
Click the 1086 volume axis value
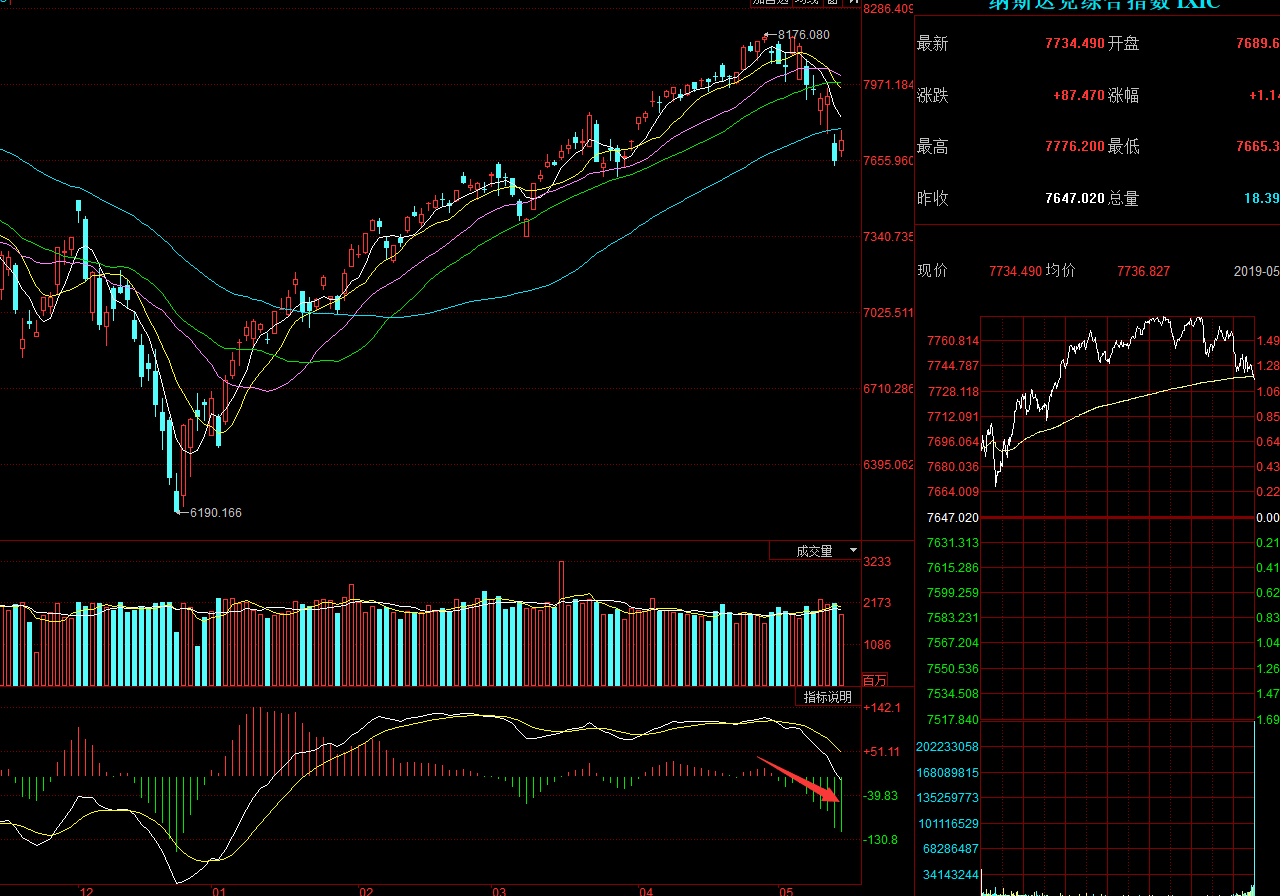pos(877,645)
